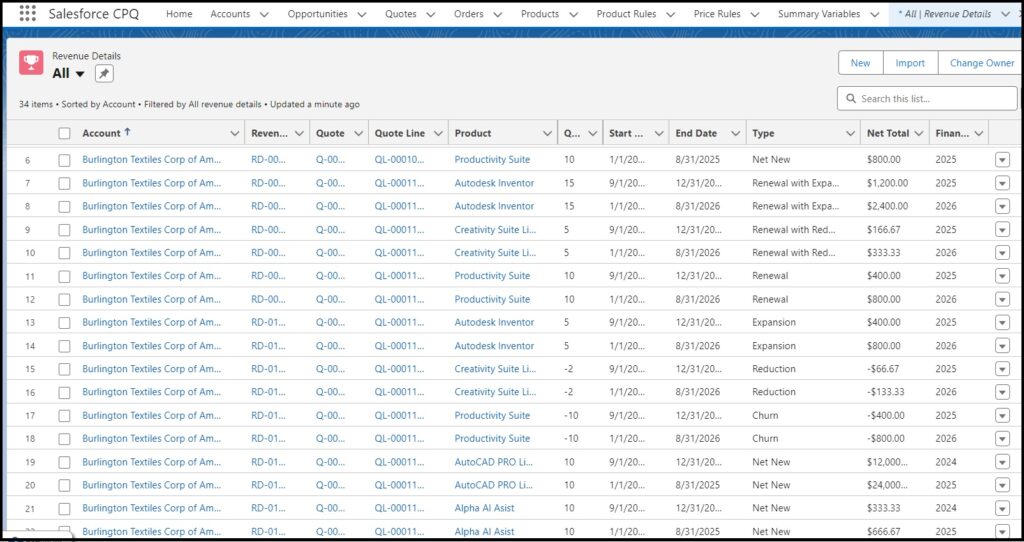Image resolution: width=1024 pixels, height=542 pixels.
Task: Open Alpha AI Asist link in row 21
Action: click(485, 509)
